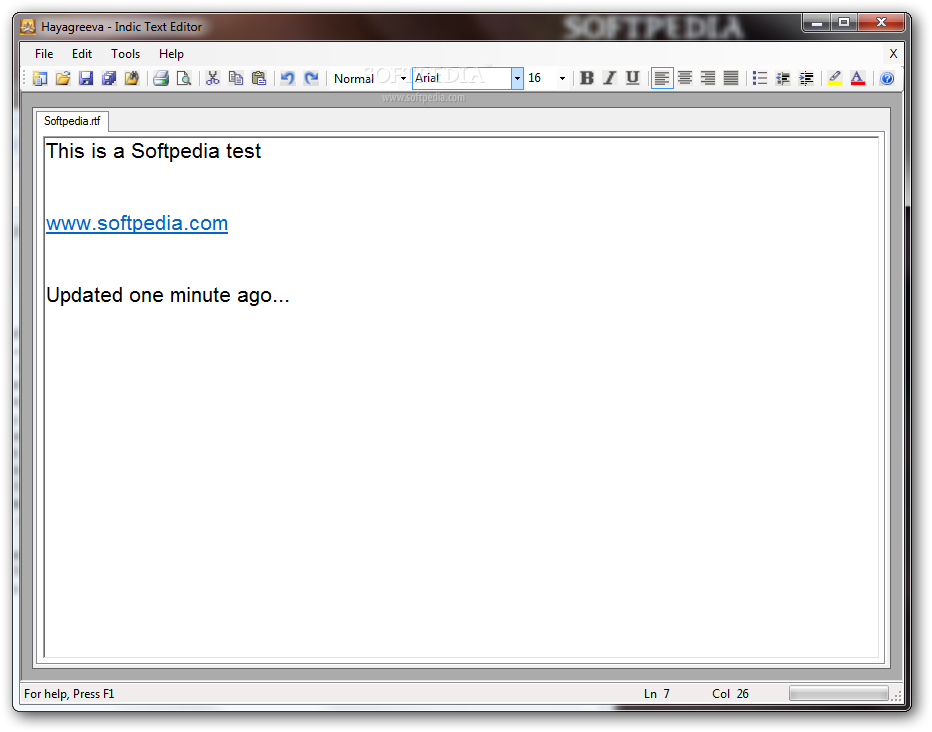The height and width of the screenshot is (732, 932).
Task: Click the Ln 7 status indicator
Action: click(x=657, y=694)
